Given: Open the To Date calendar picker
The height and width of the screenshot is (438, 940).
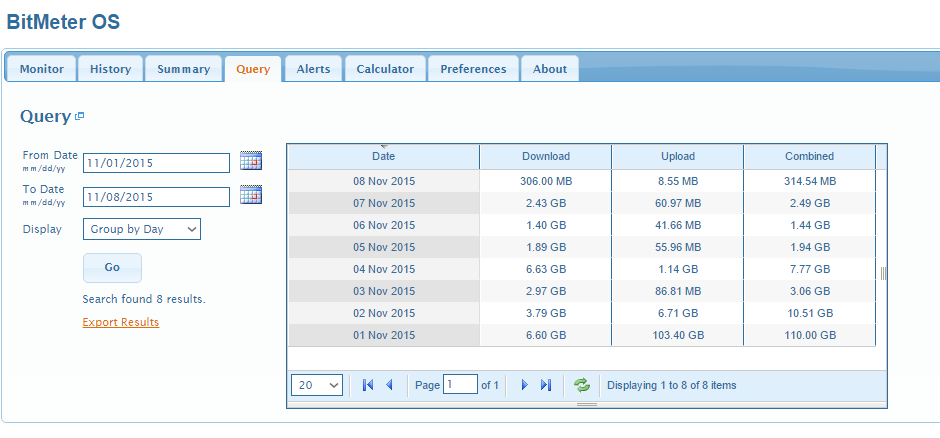Looking at the screenshot, I should [x=250, y=195].
